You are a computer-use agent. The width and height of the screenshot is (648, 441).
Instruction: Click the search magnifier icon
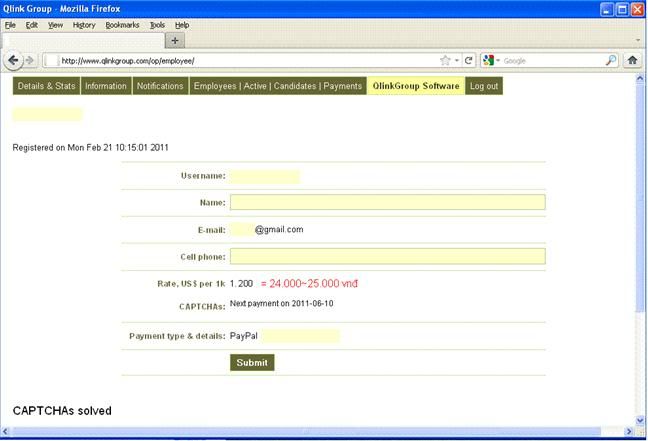(x=611, y=60)
